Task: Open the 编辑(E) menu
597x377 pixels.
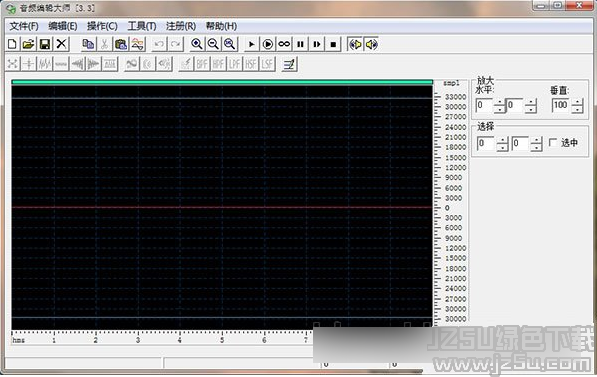Action: click(x=63, y=26)
